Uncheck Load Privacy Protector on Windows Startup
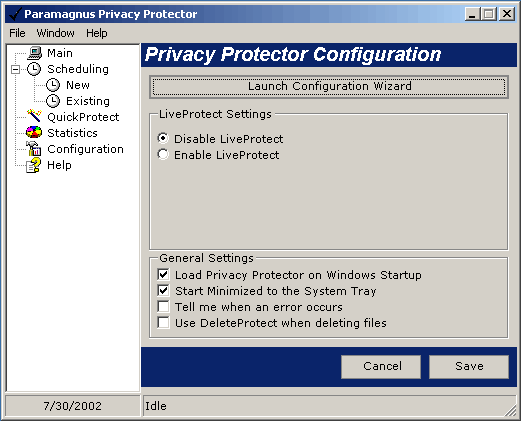 coord(163,274)
